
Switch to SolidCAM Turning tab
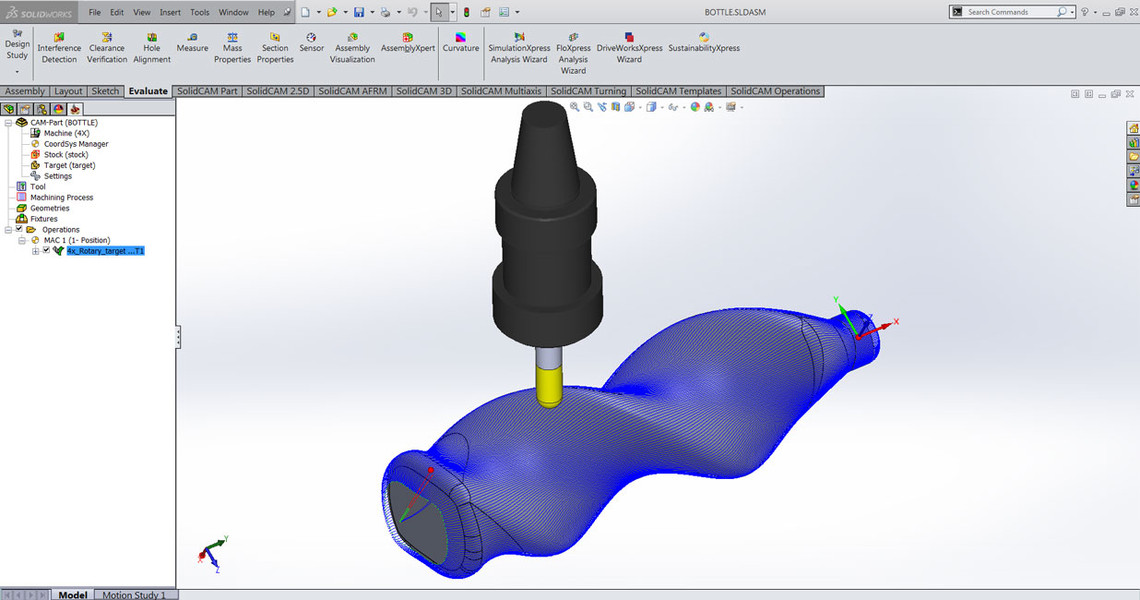click(588, 91)
